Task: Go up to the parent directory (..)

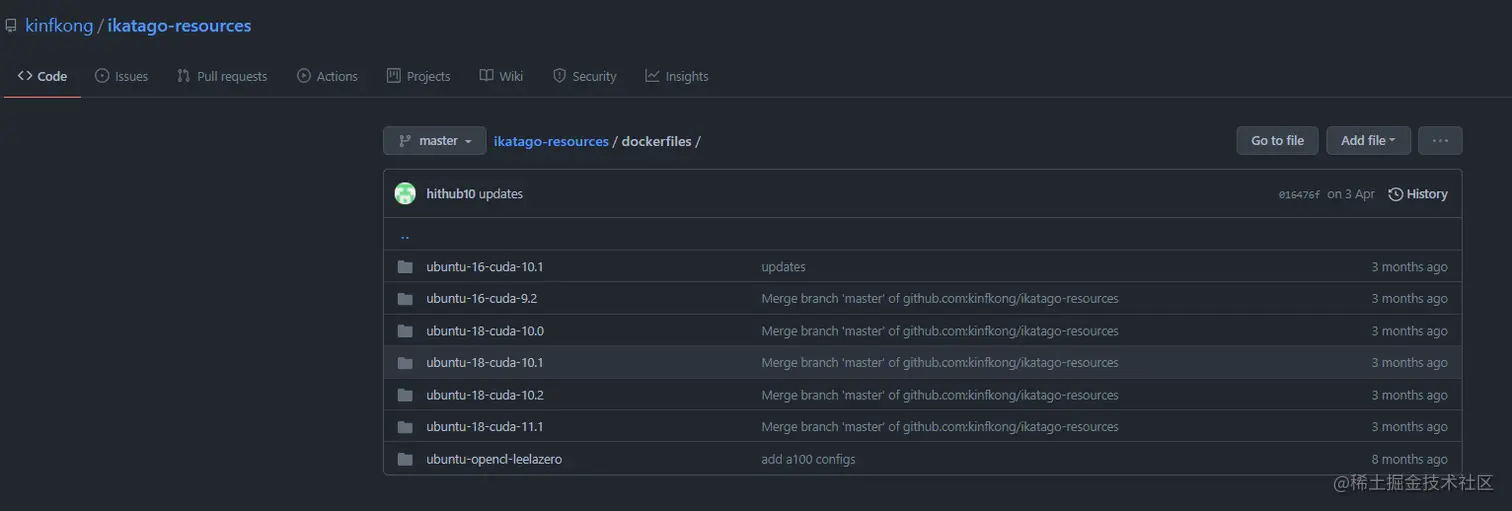Action: (x=405, y=236)
